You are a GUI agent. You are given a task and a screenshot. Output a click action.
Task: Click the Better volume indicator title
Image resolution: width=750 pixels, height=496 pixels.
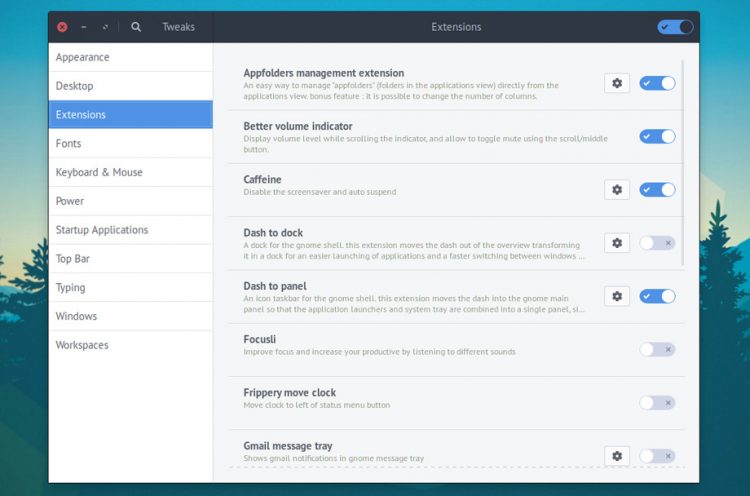298,126
